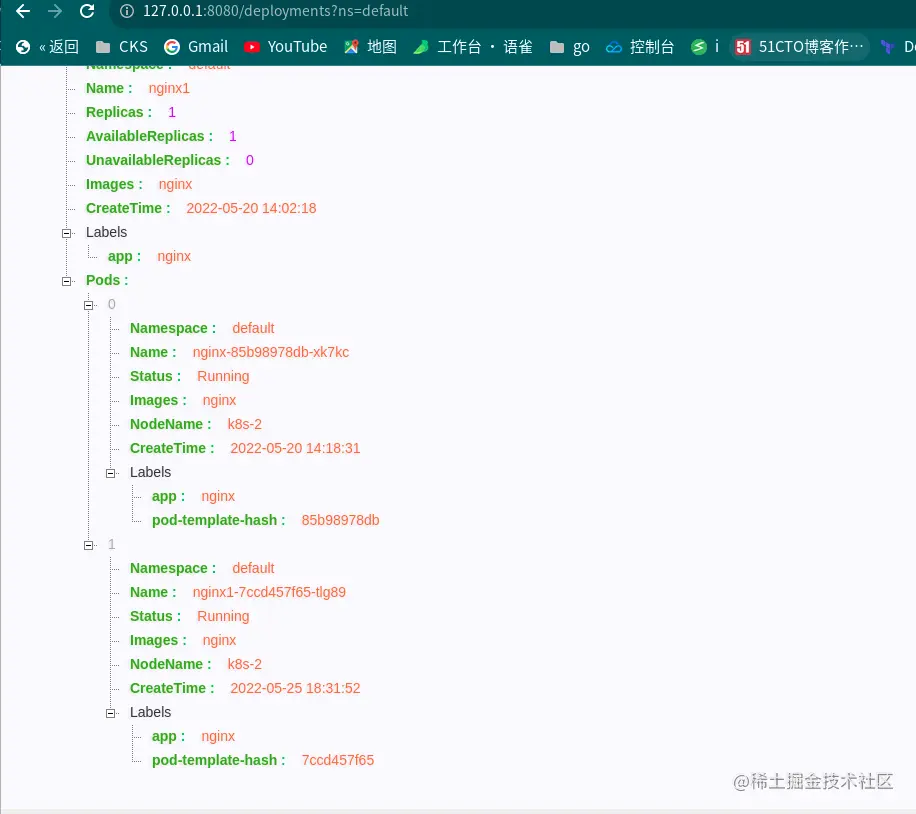Click the browser forward arrow

(x=55, y=11)
